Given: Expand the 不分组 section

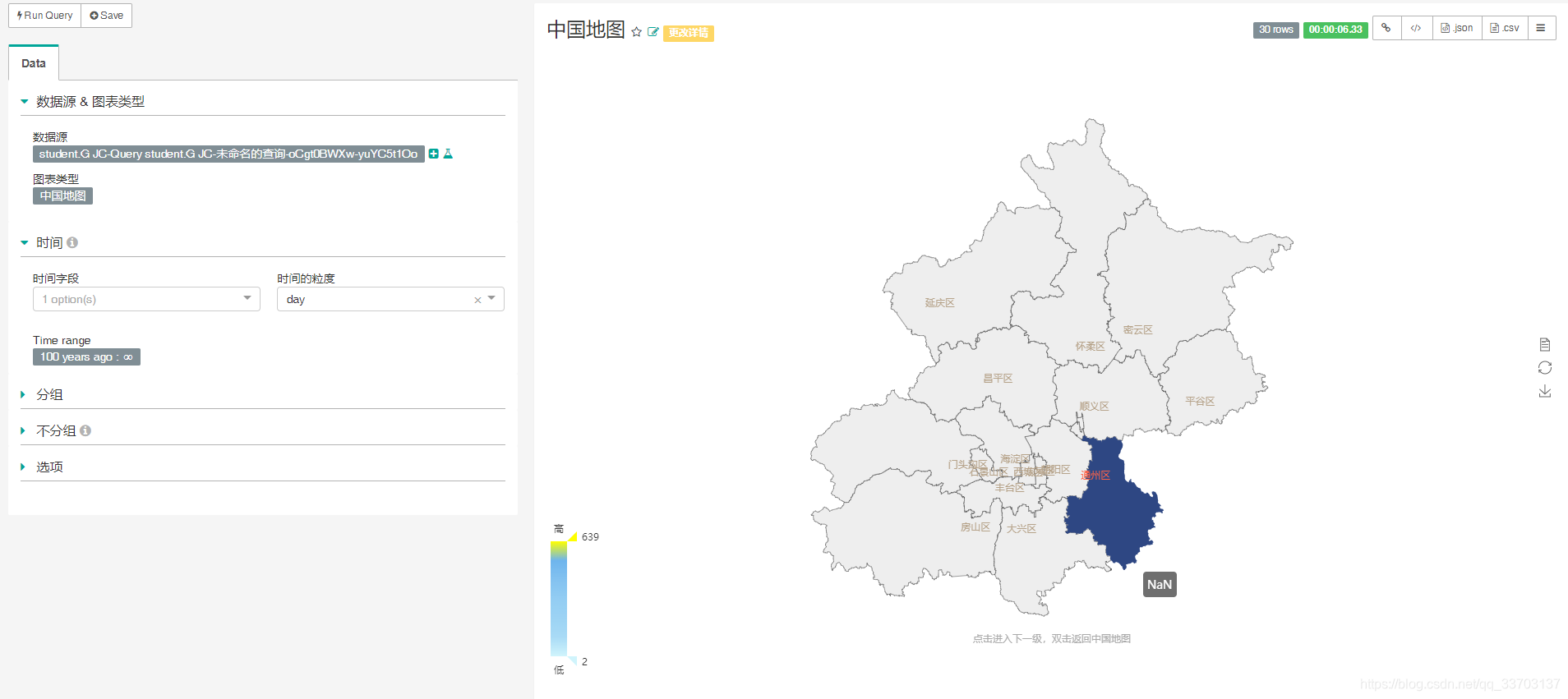Looking at the screenshot, I should [x=55, y=430].
